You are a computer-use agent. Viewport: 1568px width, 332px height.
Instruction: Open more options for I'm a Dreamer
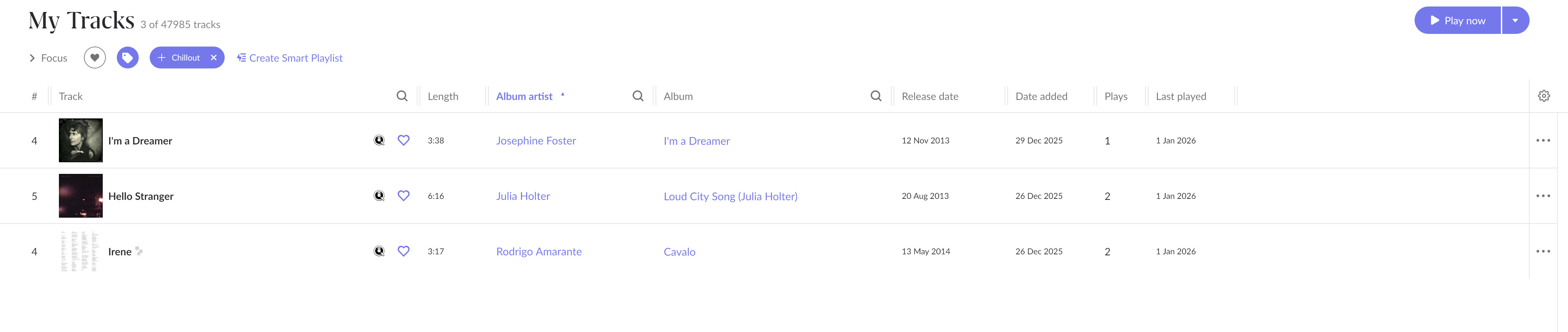point(1542,140)
